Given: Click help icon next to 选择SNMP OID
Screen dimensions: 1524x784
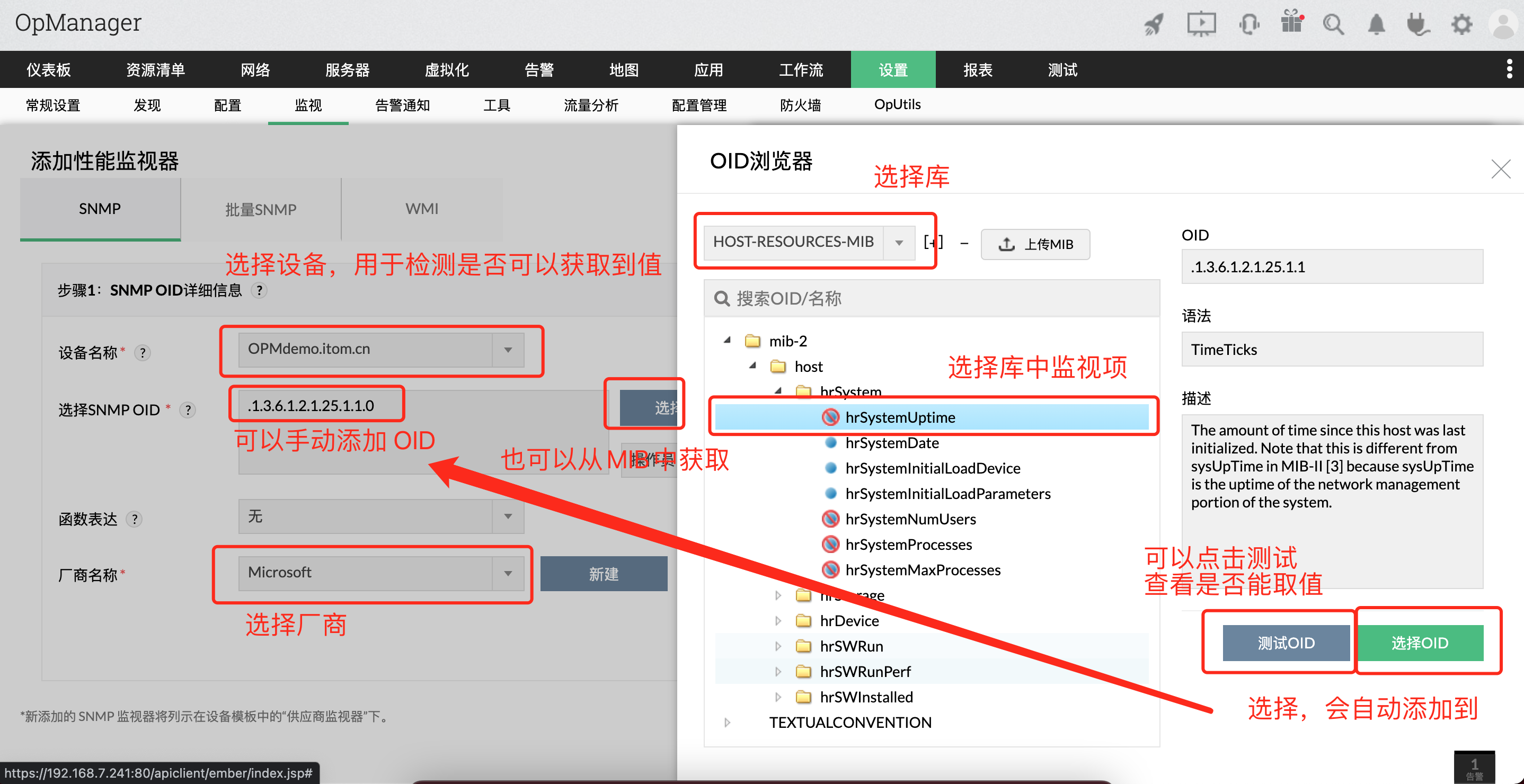Looking at the screenshot, I should coord(188,409).
